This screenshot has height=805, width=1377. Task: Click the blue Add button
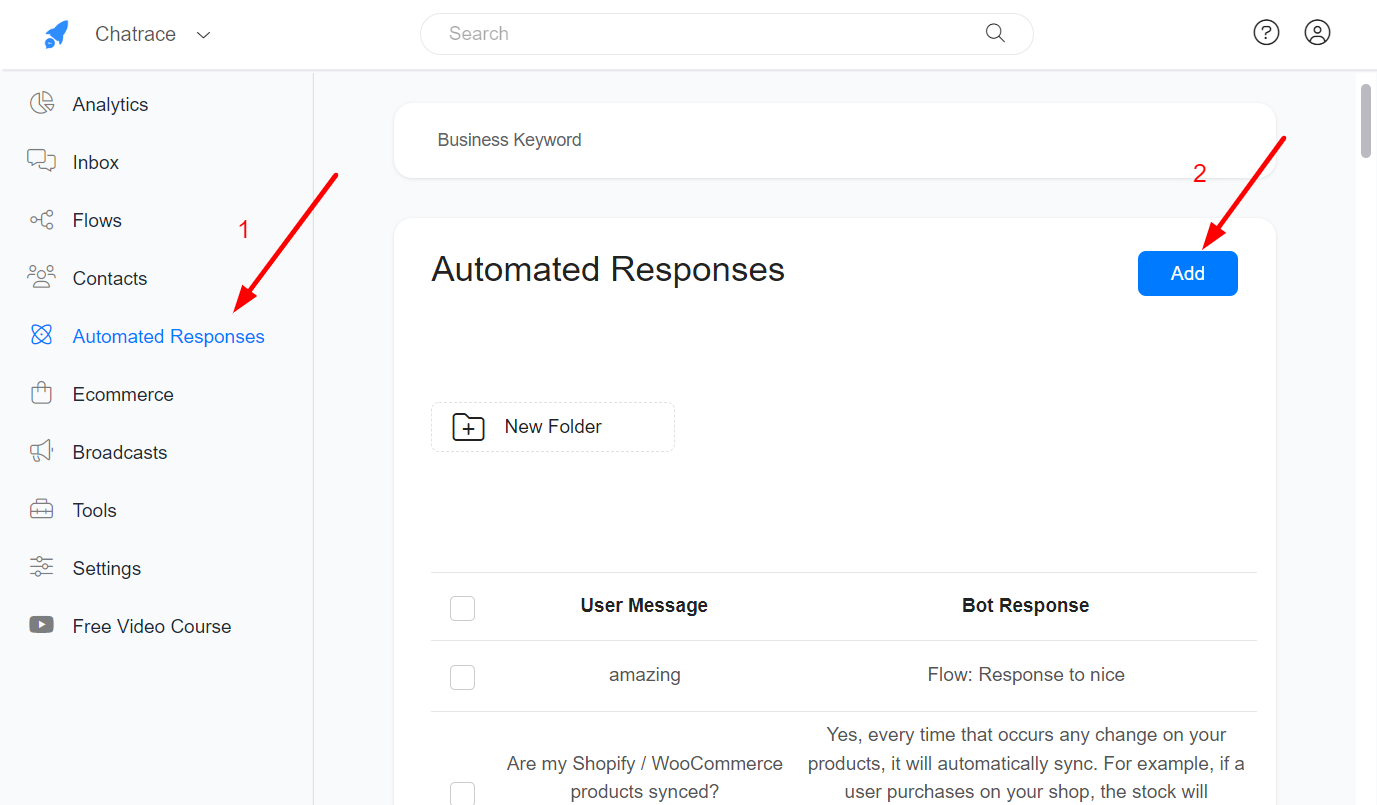point(1187,273)
